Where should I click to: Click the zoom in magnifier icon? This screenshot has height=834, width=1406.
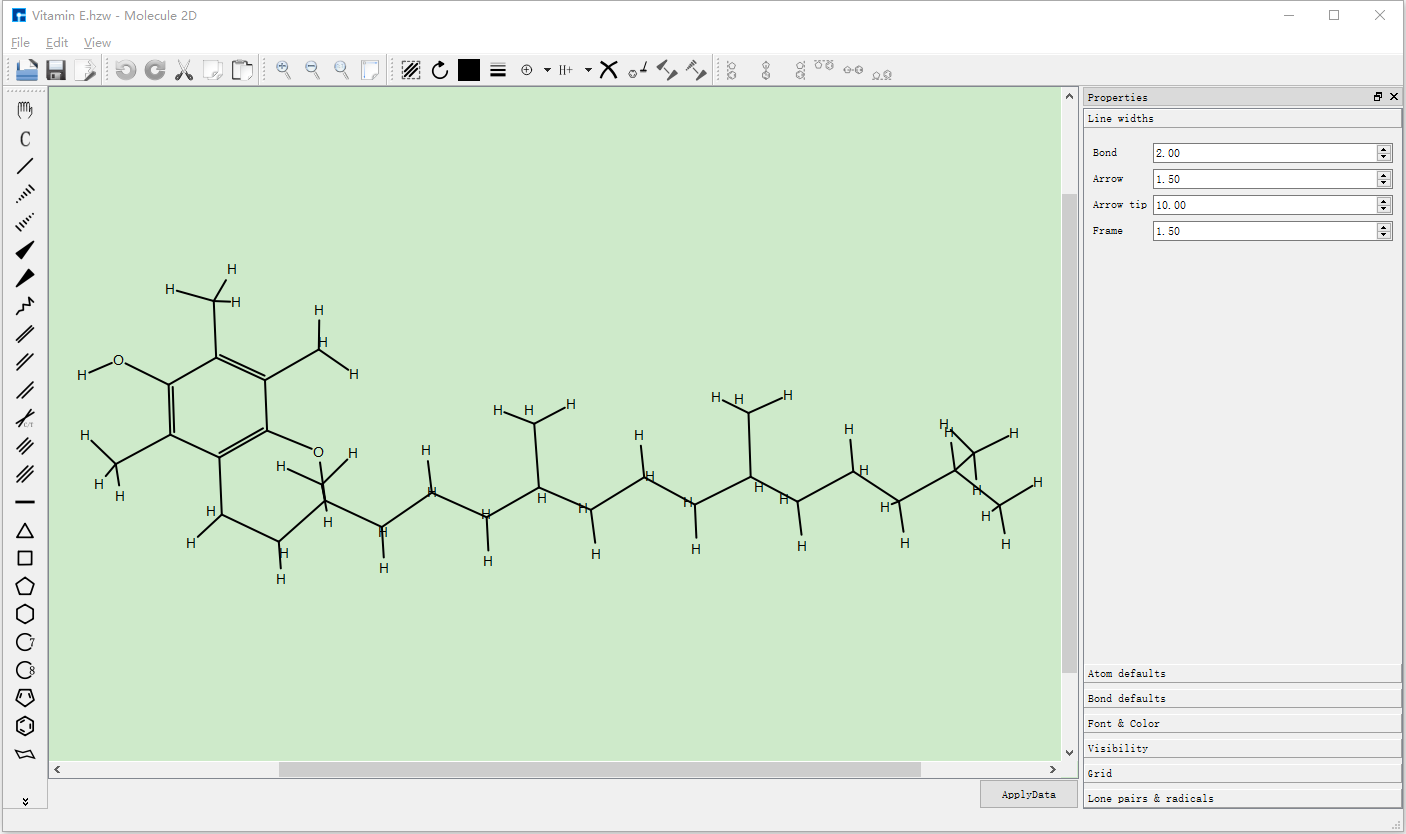[x=284, y=70]
